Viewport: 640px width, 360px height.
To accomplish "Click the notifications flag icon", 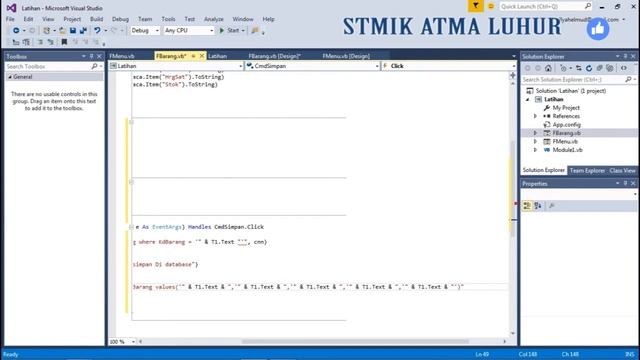I will 476,6.
